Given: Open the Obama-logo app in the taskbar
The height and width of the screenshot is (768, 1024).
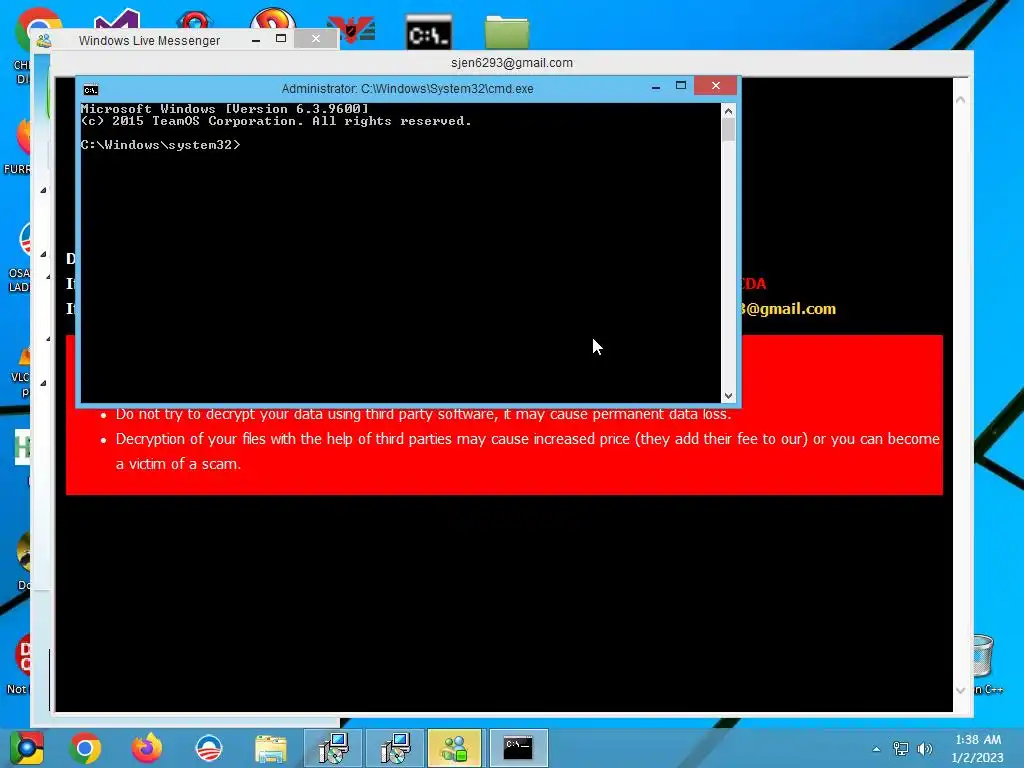Looking at the screenshot, I should [x=209, y=748].
